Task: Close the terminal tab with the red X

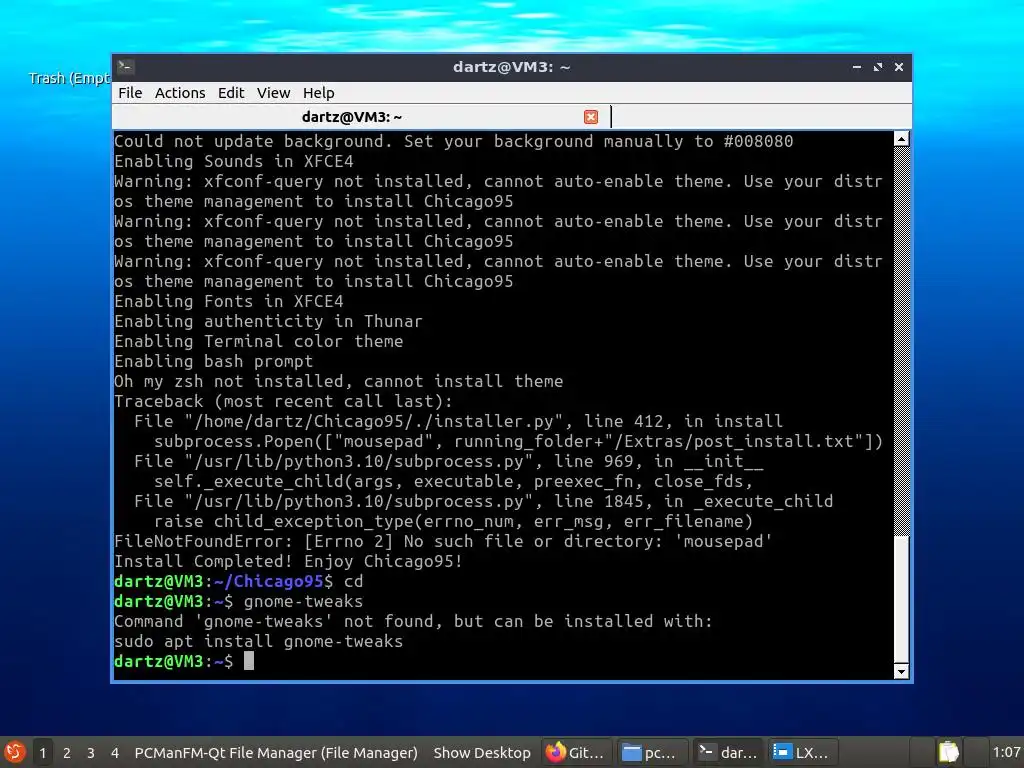Action: click(591, 117)
